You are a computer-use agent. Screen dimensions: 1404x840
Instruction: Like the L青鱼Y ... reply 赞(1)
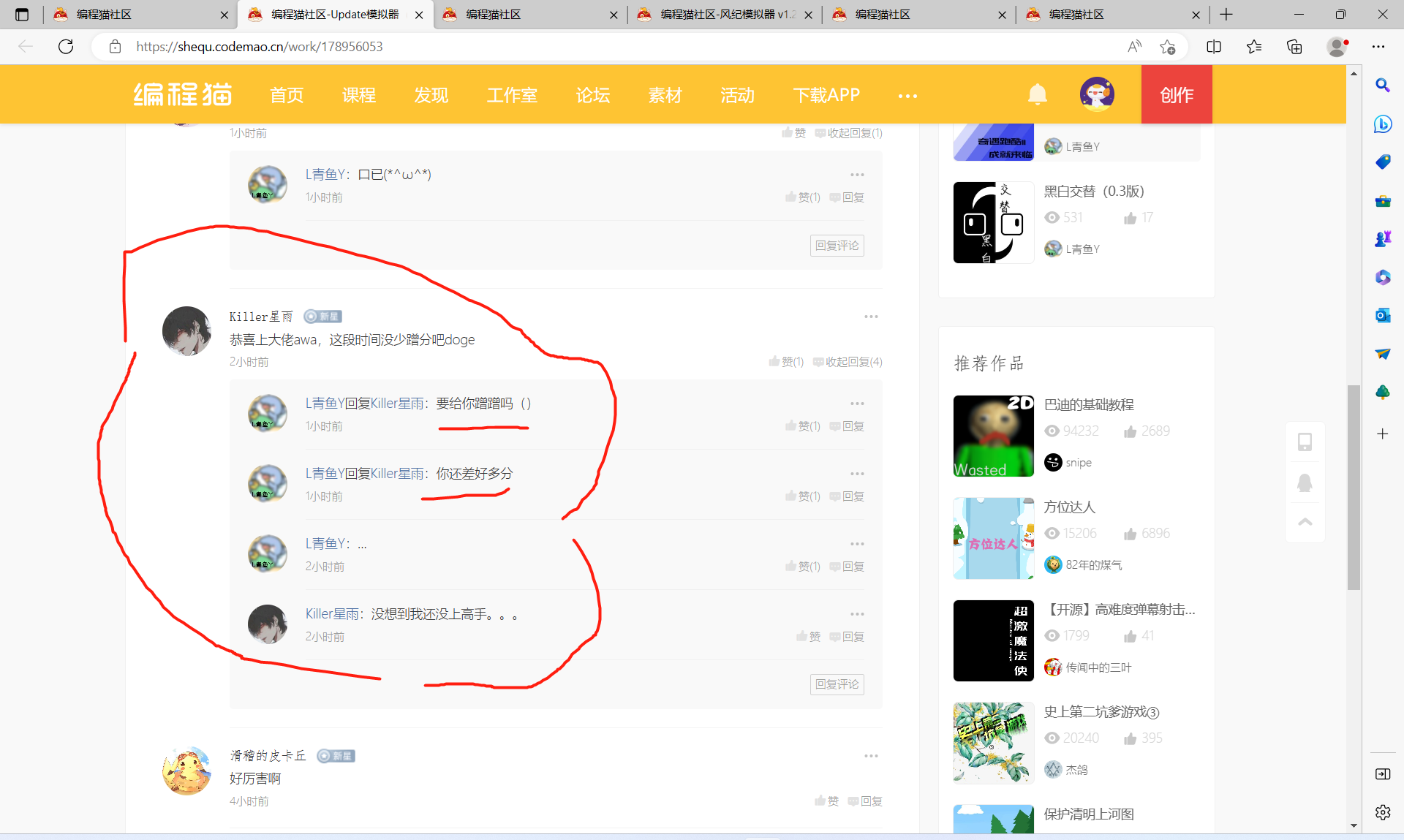point(803,566)
